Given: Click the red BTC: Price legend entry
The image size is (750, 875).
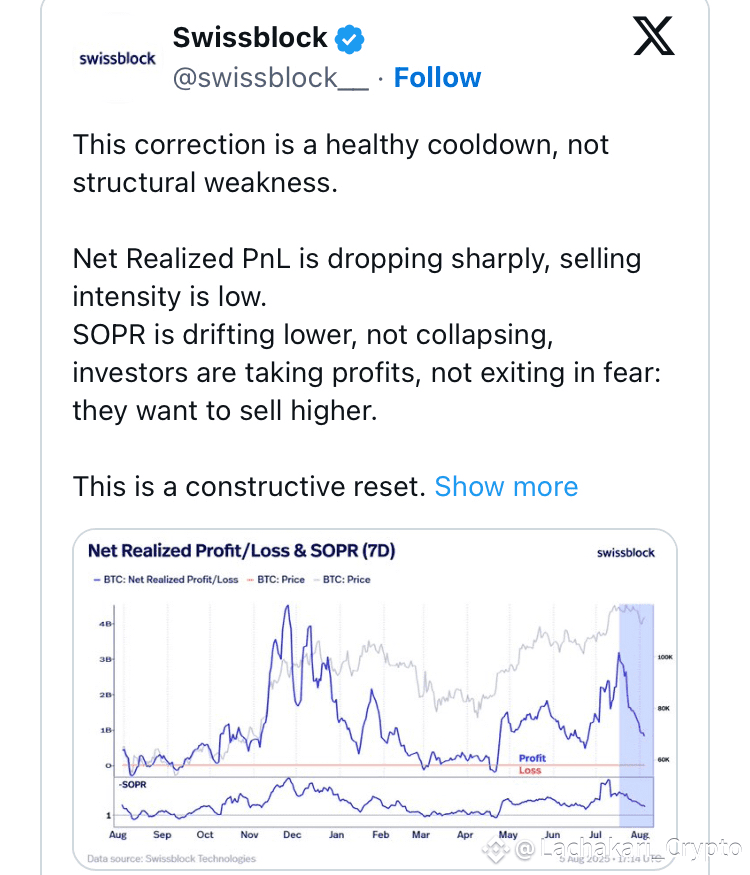Looking at the screenshot, I should click(x=276, y=580).
